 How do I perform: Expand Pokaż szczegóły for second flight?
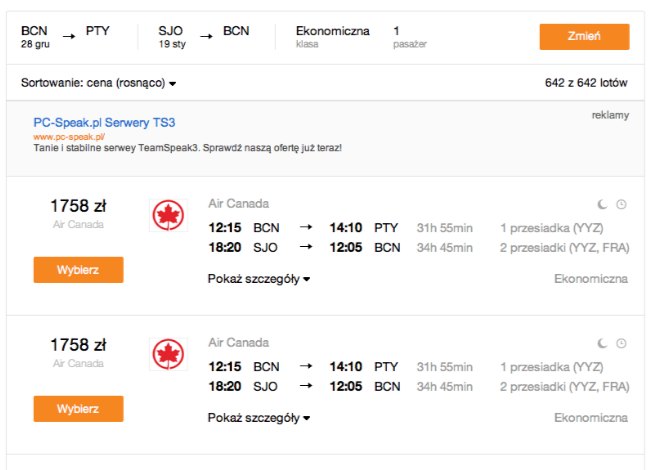[x=259, y=417]
